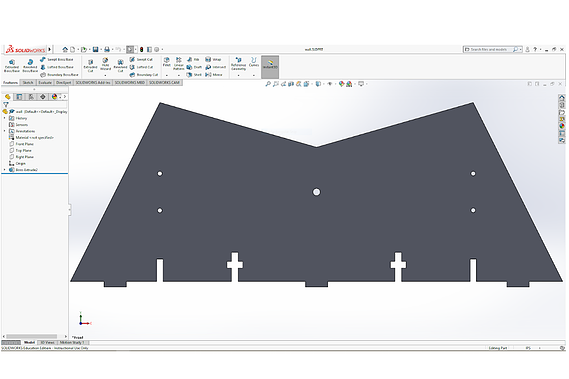Select the Extruded Cut tool
Image resolution: width=569 pixels, height=379 pixels.
point(90,66)
